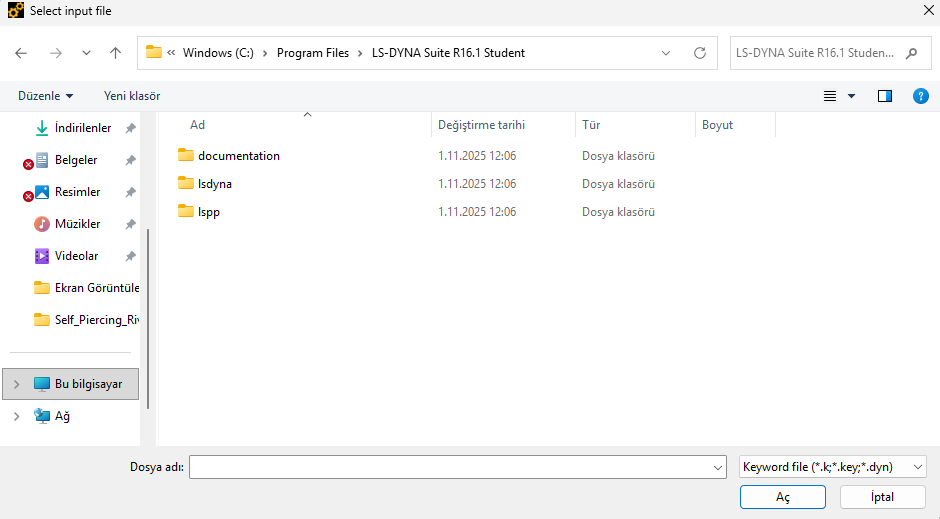The height and width of the screenshot is (519, 940).
Task: Click the date of the documentation row
Action: point(477,156)
